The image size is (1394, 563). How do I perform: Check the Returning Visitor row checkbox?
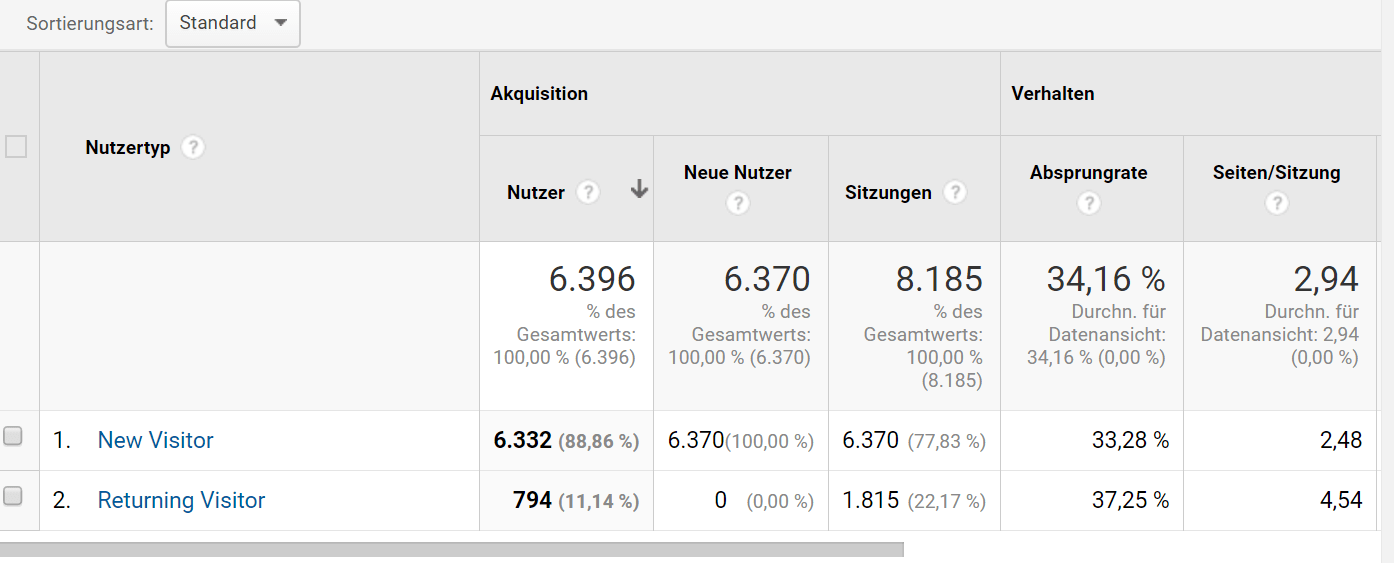[x=13, y=495]
